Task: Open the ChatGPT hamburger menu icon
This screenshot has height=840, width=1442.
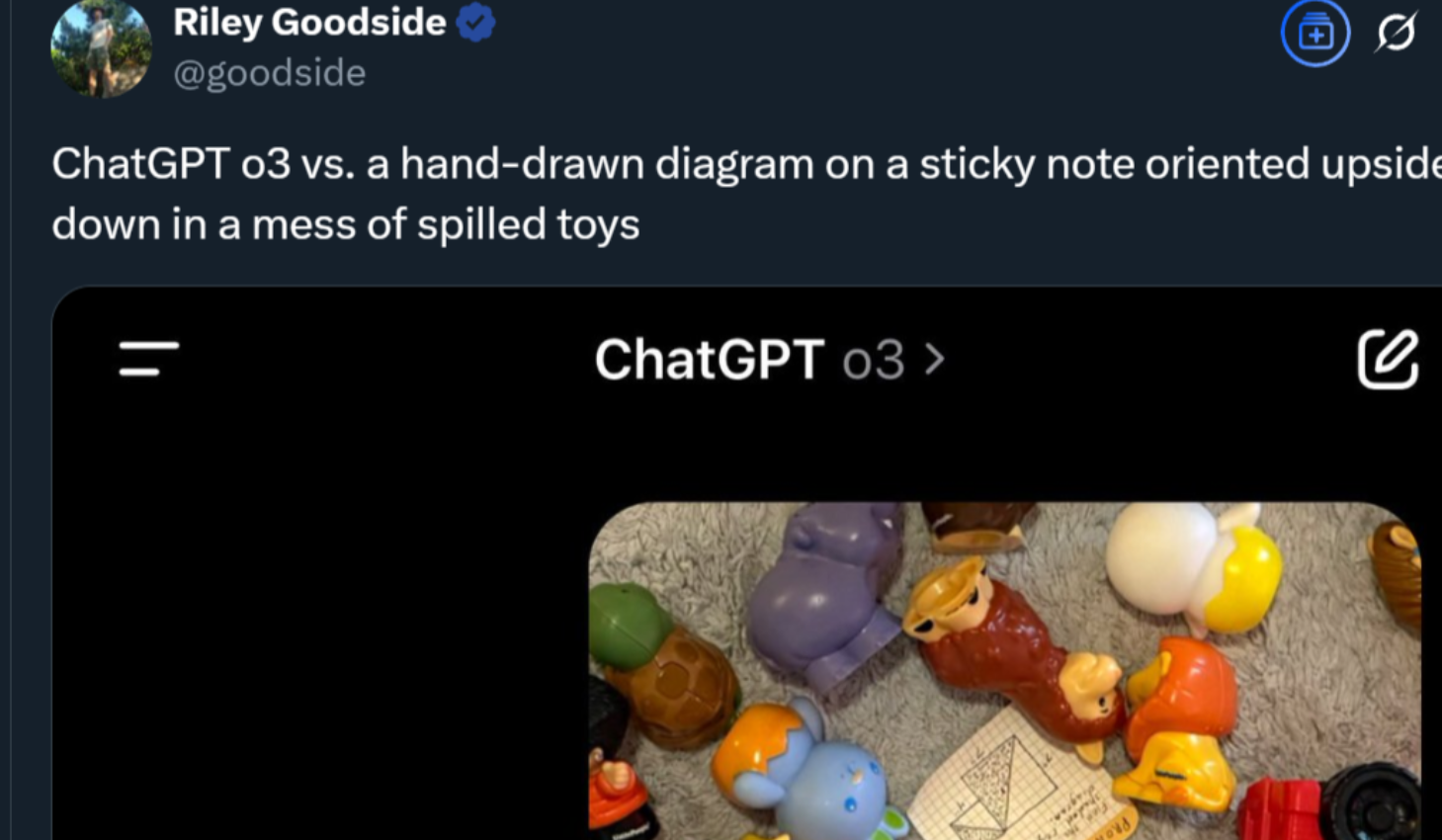Action: tap(149, 359)
